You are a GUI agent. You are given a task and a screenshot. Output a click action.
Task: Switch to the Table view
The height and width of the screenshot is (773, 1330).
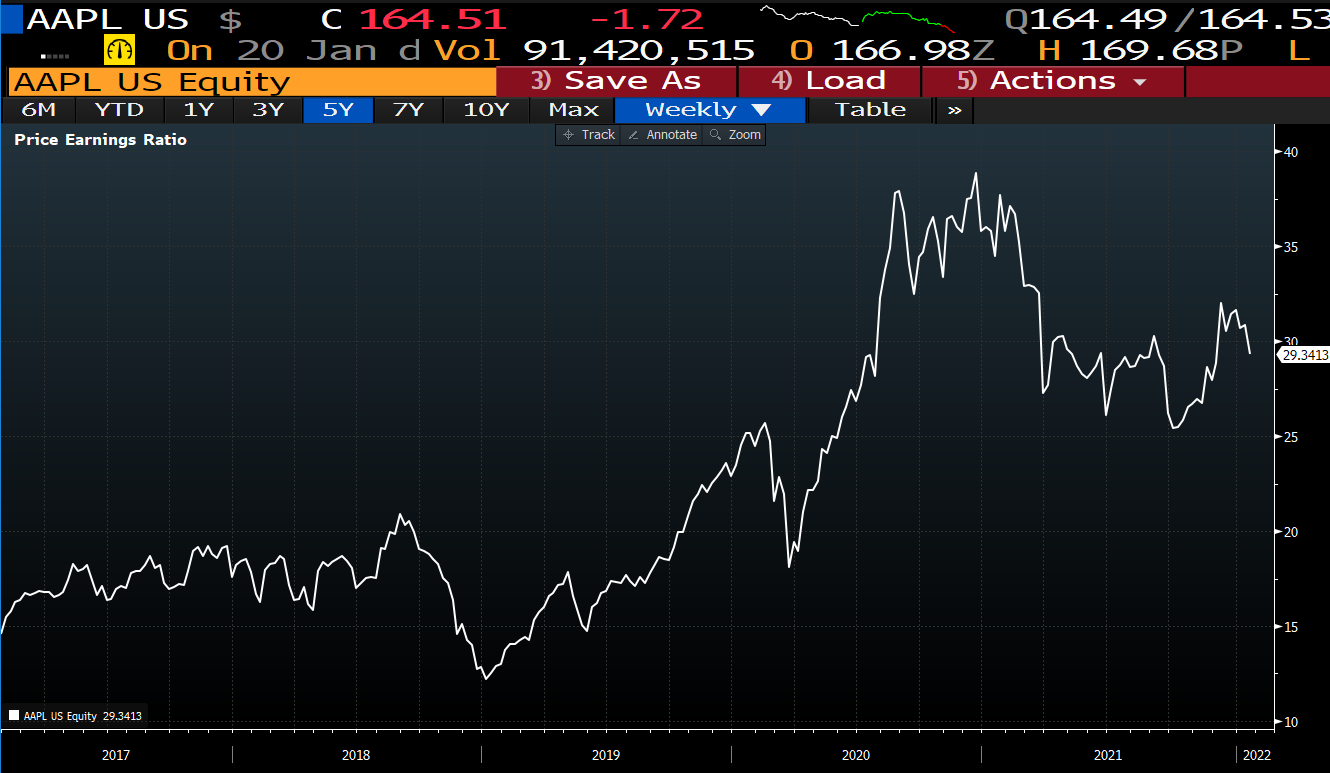coord(870,110)
